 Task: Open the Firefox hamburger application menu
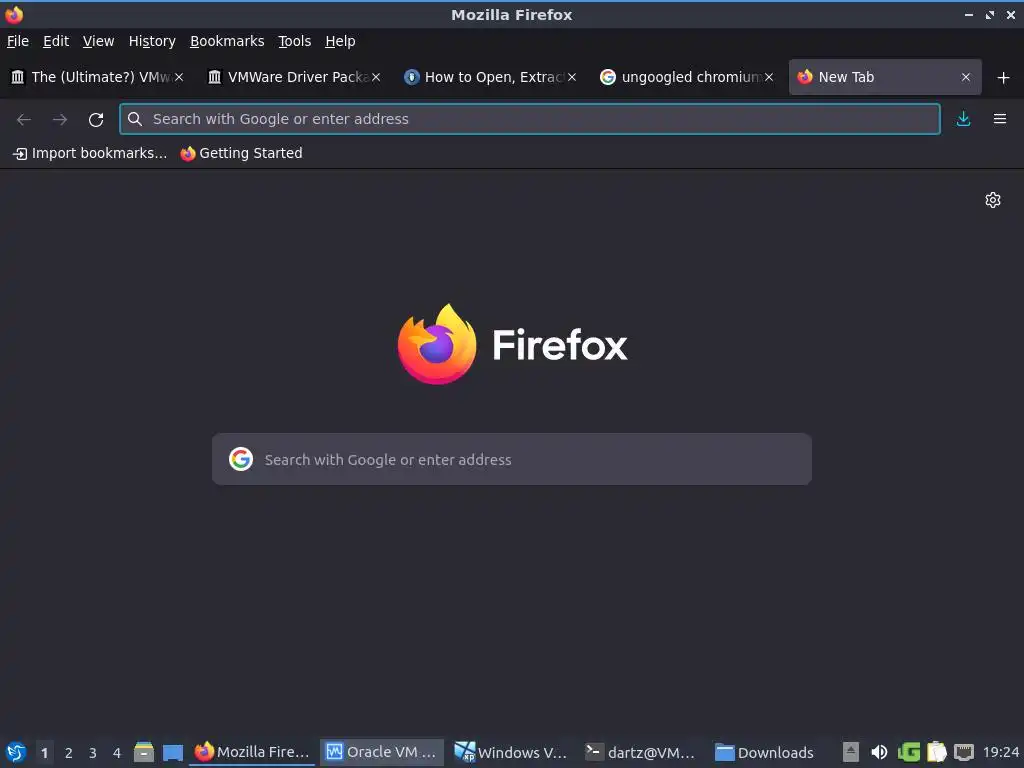coord(1000,119)
